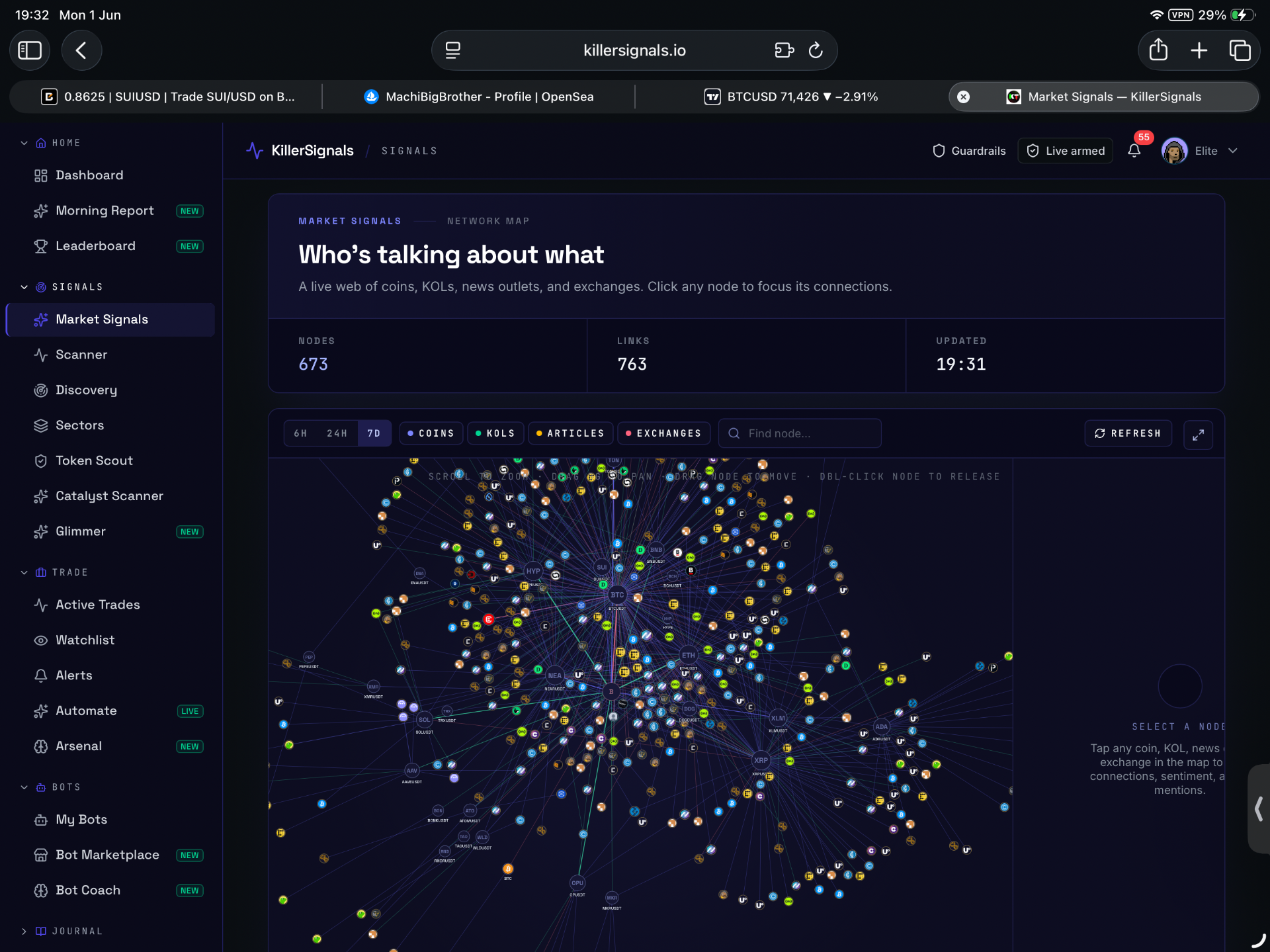Select Market Signals in the sidebar
This screenshot has width=1270, height=952.
pyautogui.click(x=110, y=320)
